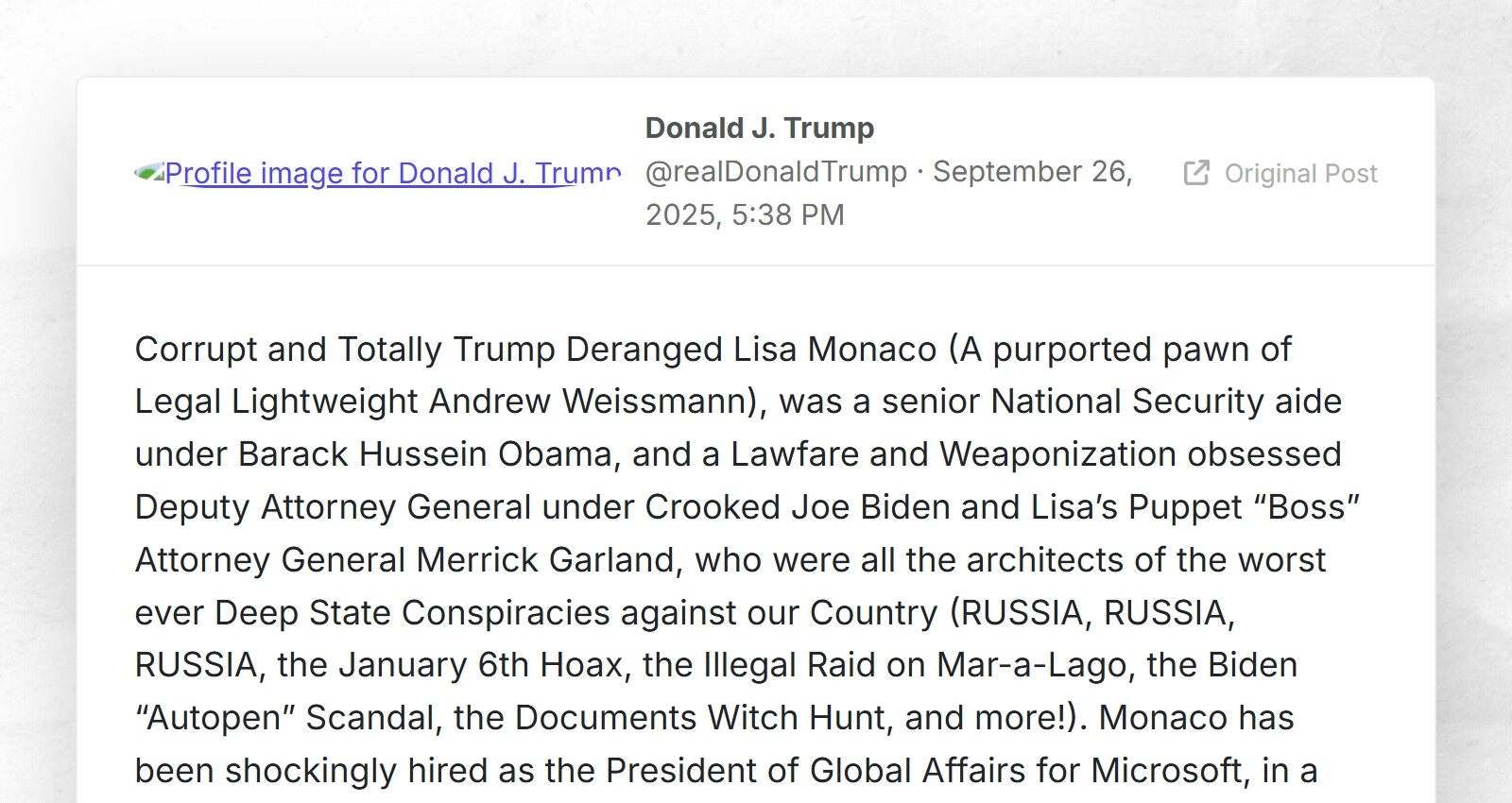This screenshot has width=1512, height=803.
Task: Click the quoted word "Autopen" in the post
Action: click(x=215, y=718)
